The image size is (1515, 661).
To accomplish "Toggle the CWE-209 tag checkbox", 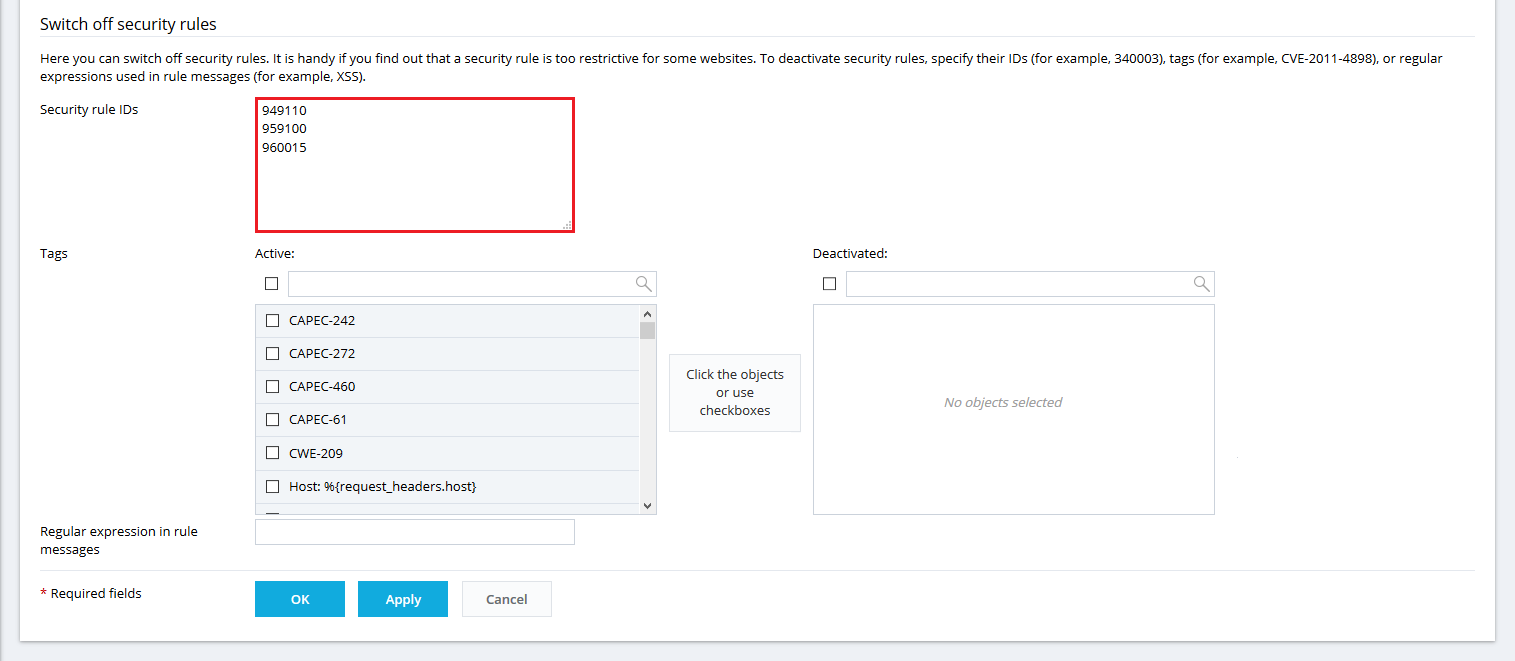I will (272, 453).
